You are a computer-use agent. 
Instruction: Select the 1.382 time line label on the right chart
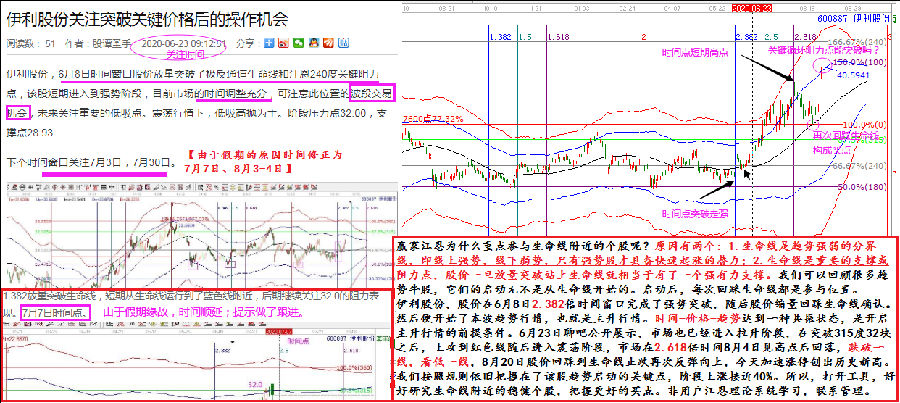pos(501,36)
